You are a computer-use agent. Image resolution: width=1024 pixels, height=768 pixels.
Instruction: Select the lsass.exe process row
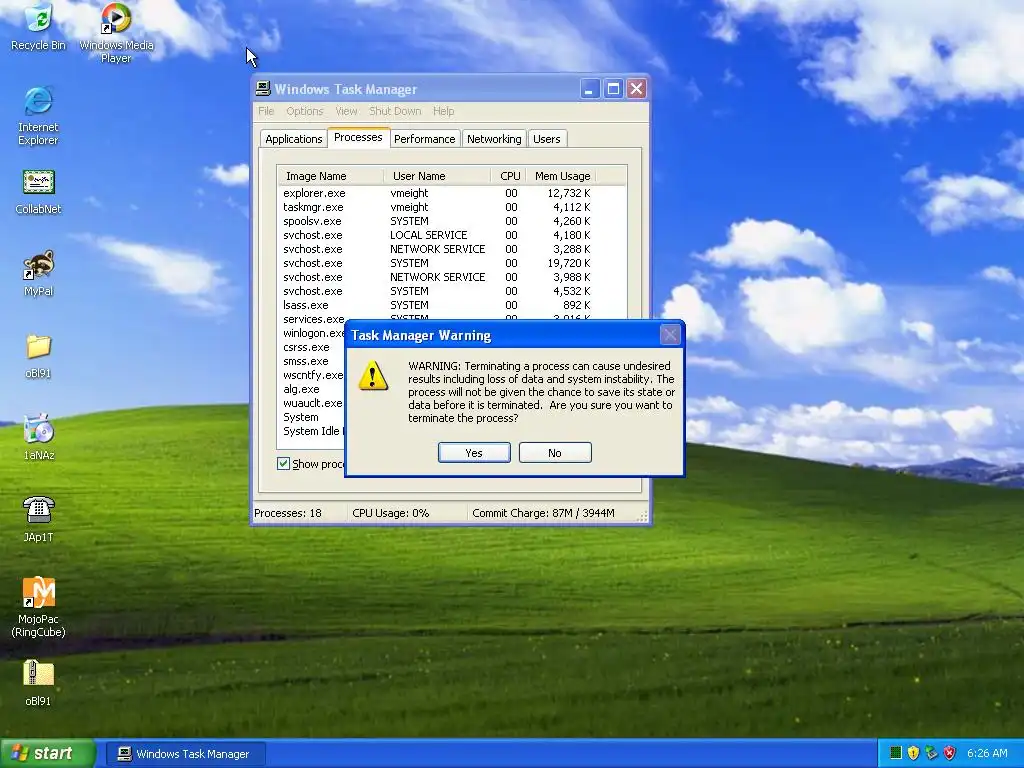coord(436,305)
